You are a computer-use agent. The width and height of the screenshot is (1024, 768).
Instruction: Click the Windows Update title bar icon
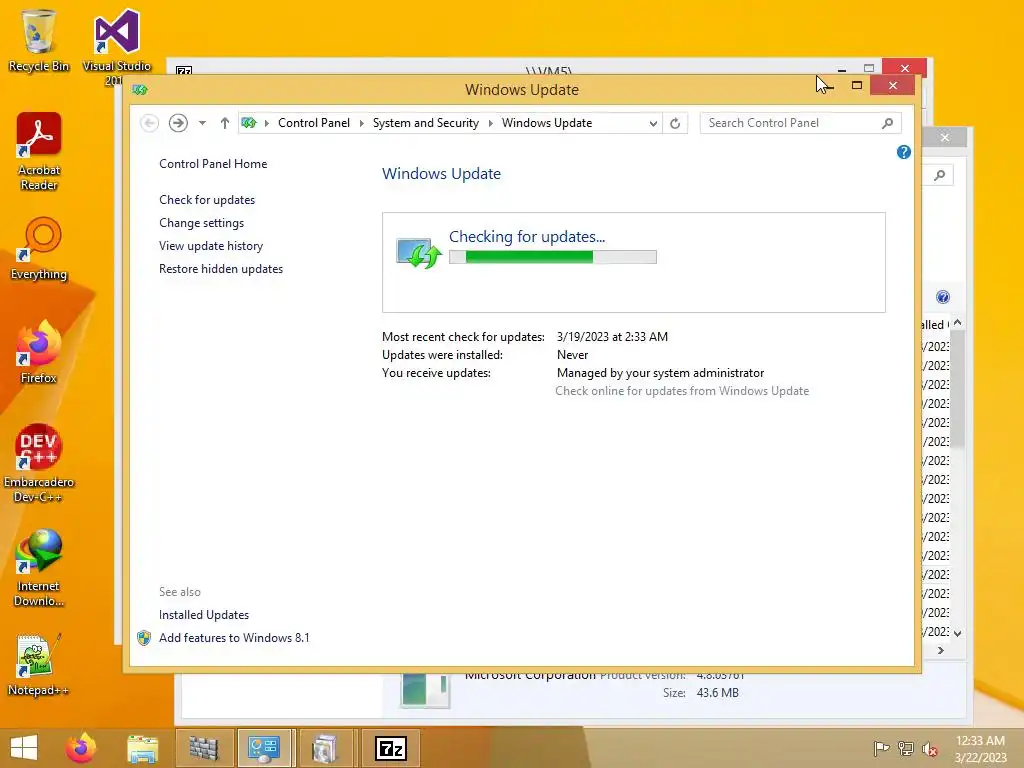(x=140, y=89)
